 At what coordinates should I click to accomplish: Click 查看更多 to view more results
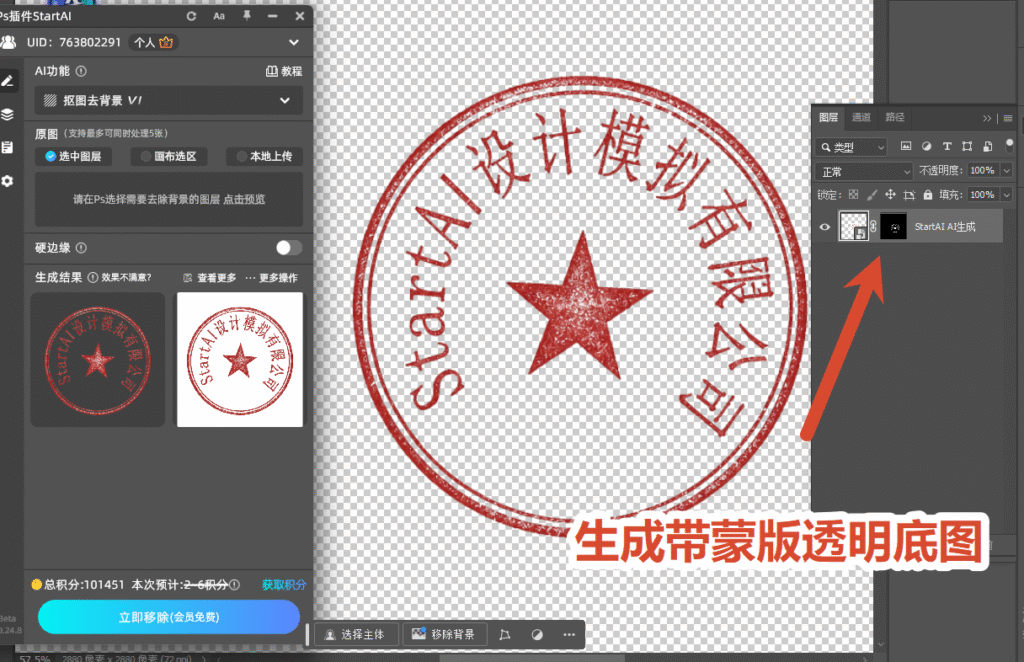click(210, 278)
